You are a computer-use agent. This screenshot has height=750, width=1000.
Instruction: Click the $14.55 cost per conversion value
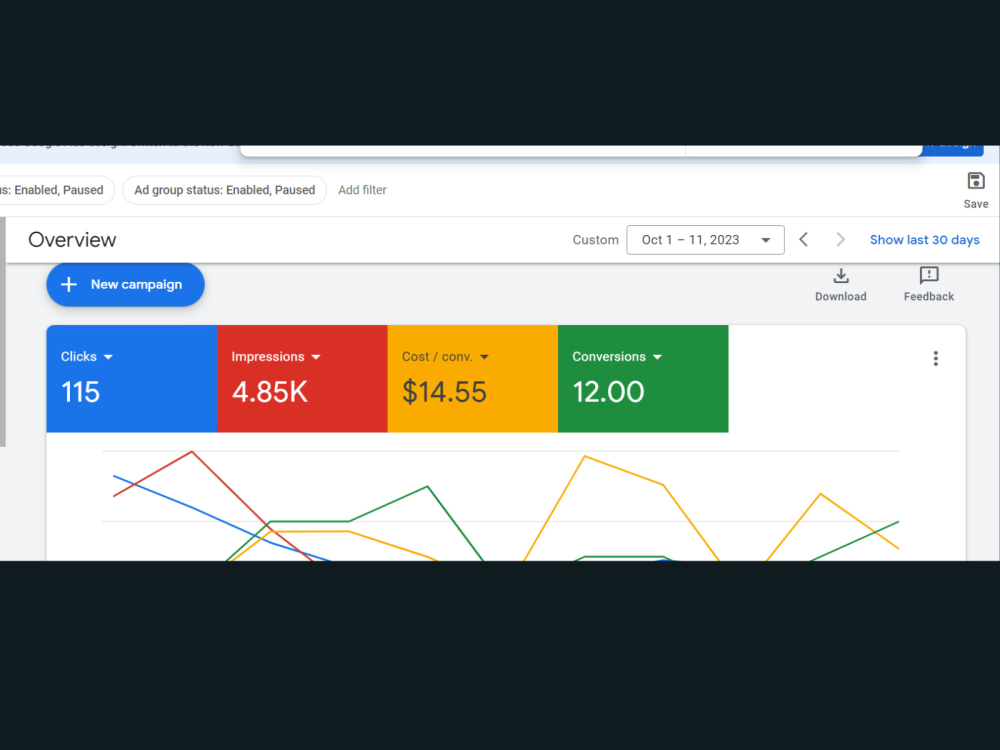445,392
